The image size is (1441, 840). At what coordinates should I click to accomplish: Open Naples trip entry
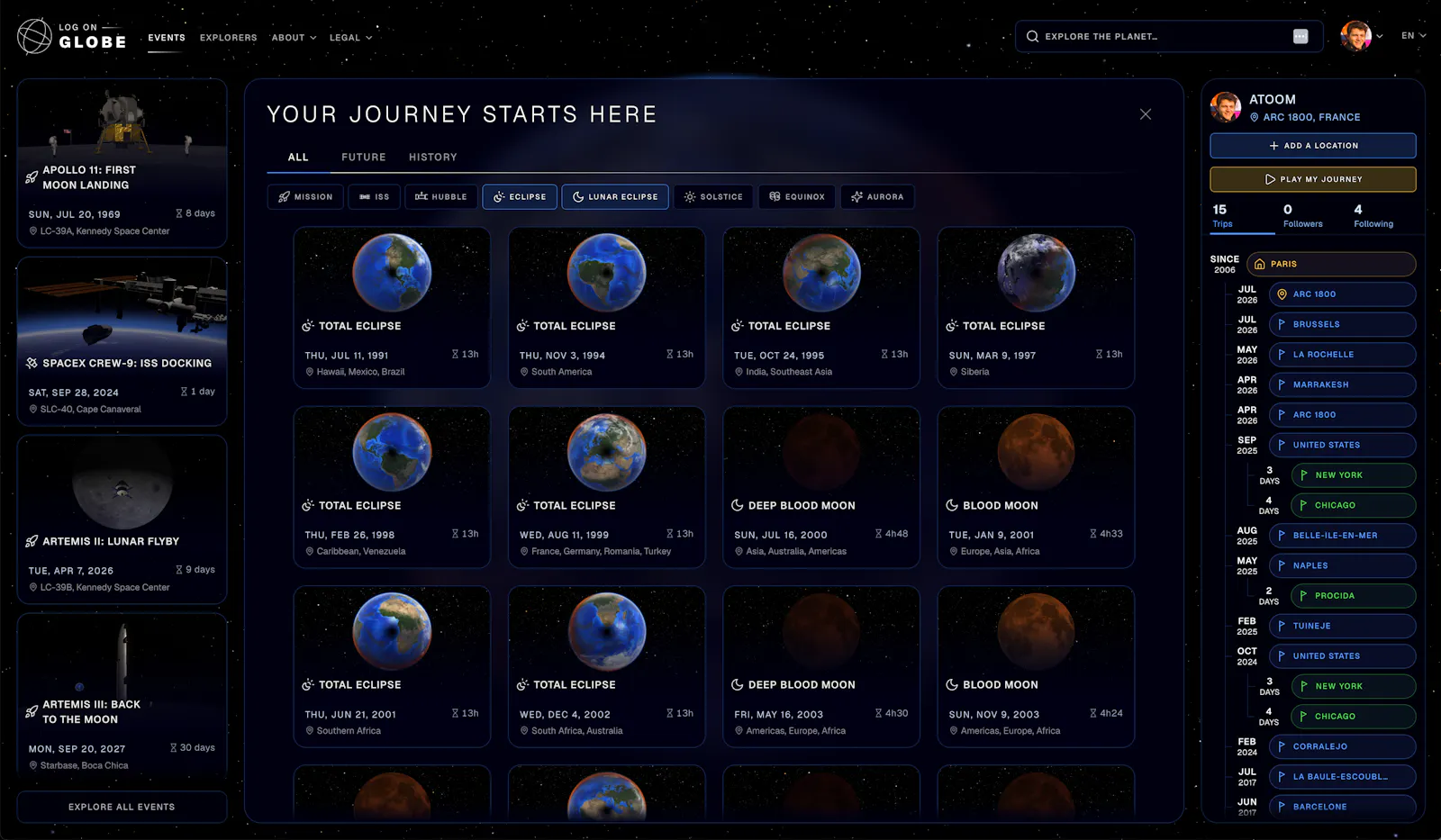[1343, 565]
